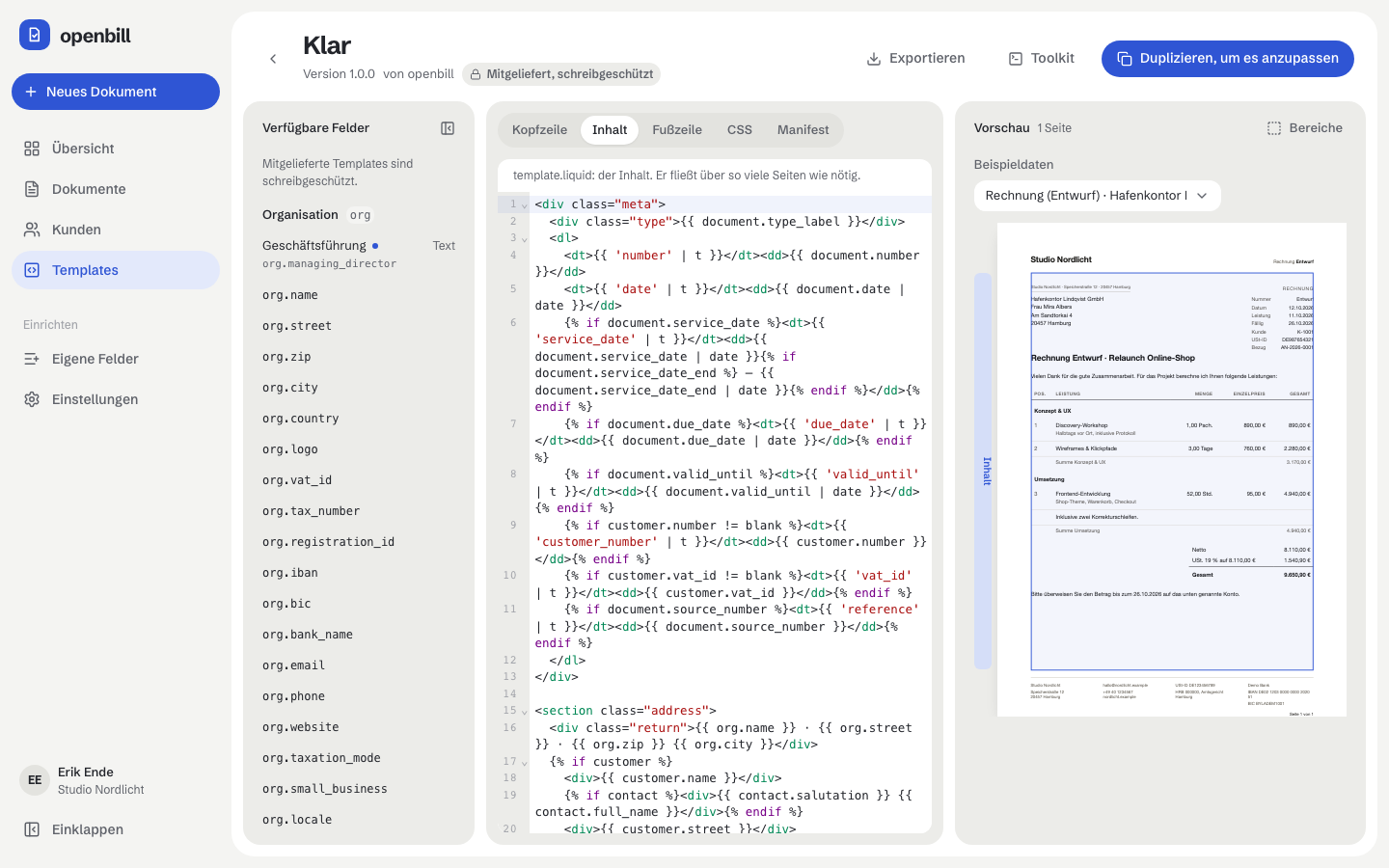Click the org.street field
1389x868 pixels.
pyautogui.click(x=297, y=326)
